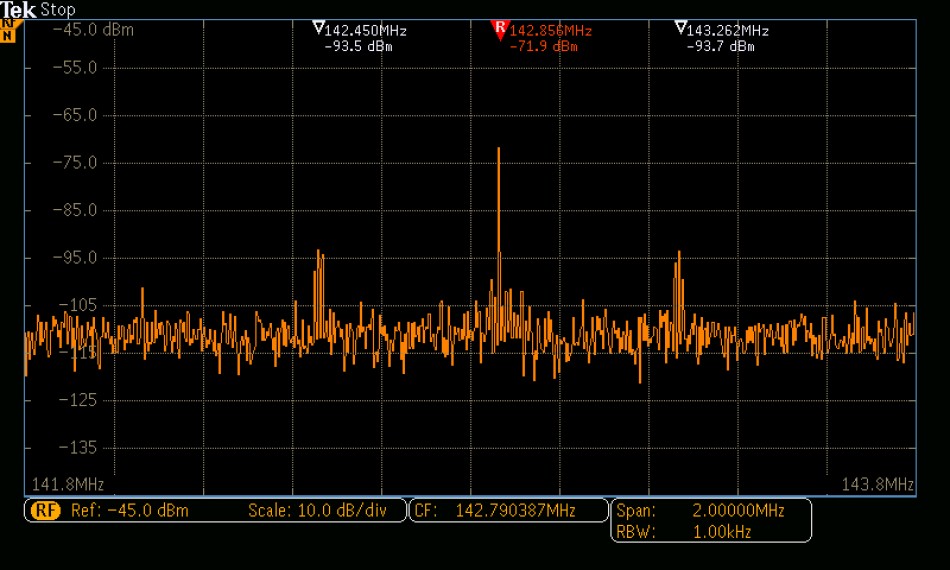Click the -95.0 axis label
Image resolution: width=950 pixels, height=570 pixels.
pos(75,258)
